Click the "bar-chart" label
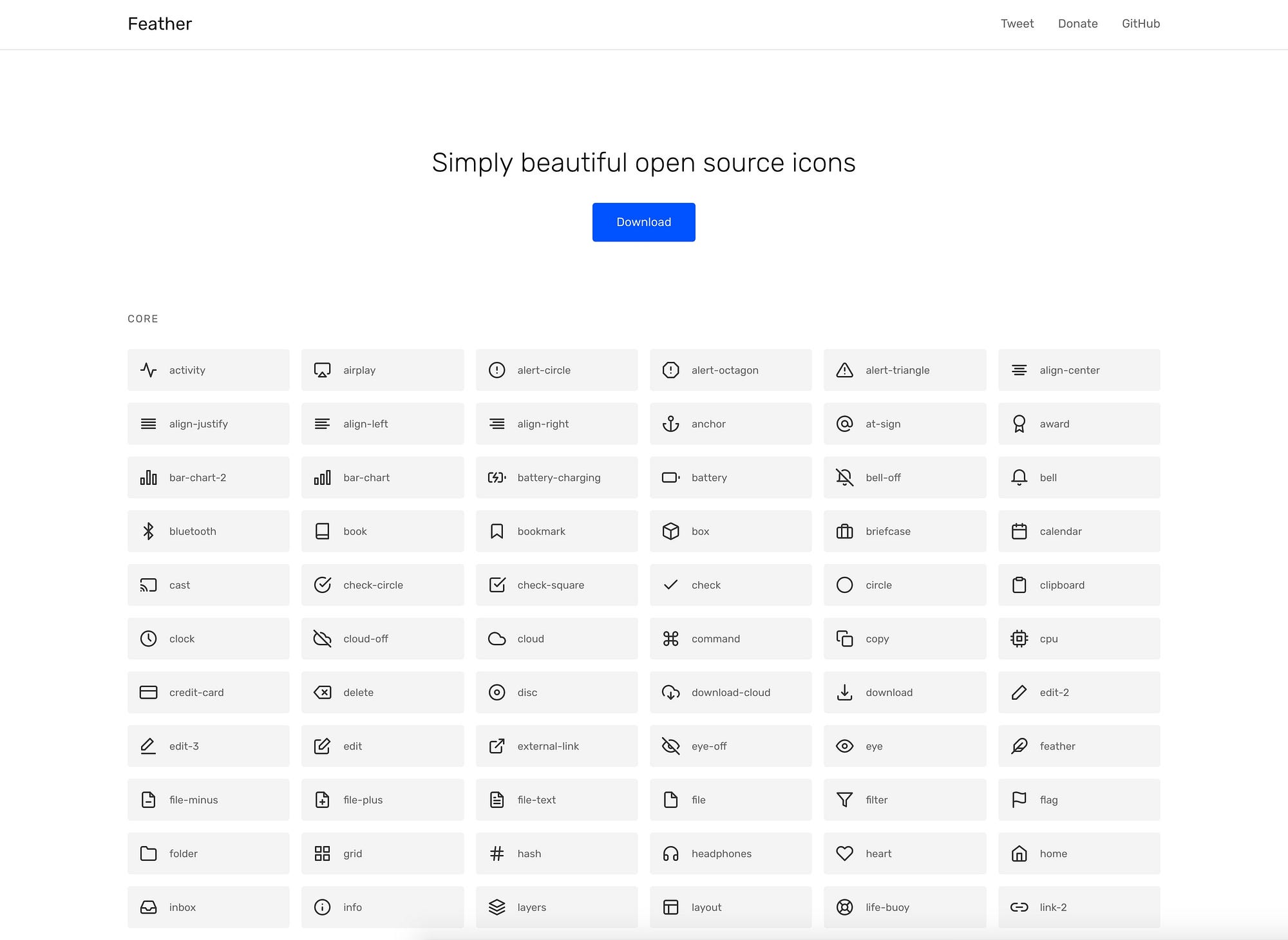The width and height of the screenshot is (1288, 940). 366,478
